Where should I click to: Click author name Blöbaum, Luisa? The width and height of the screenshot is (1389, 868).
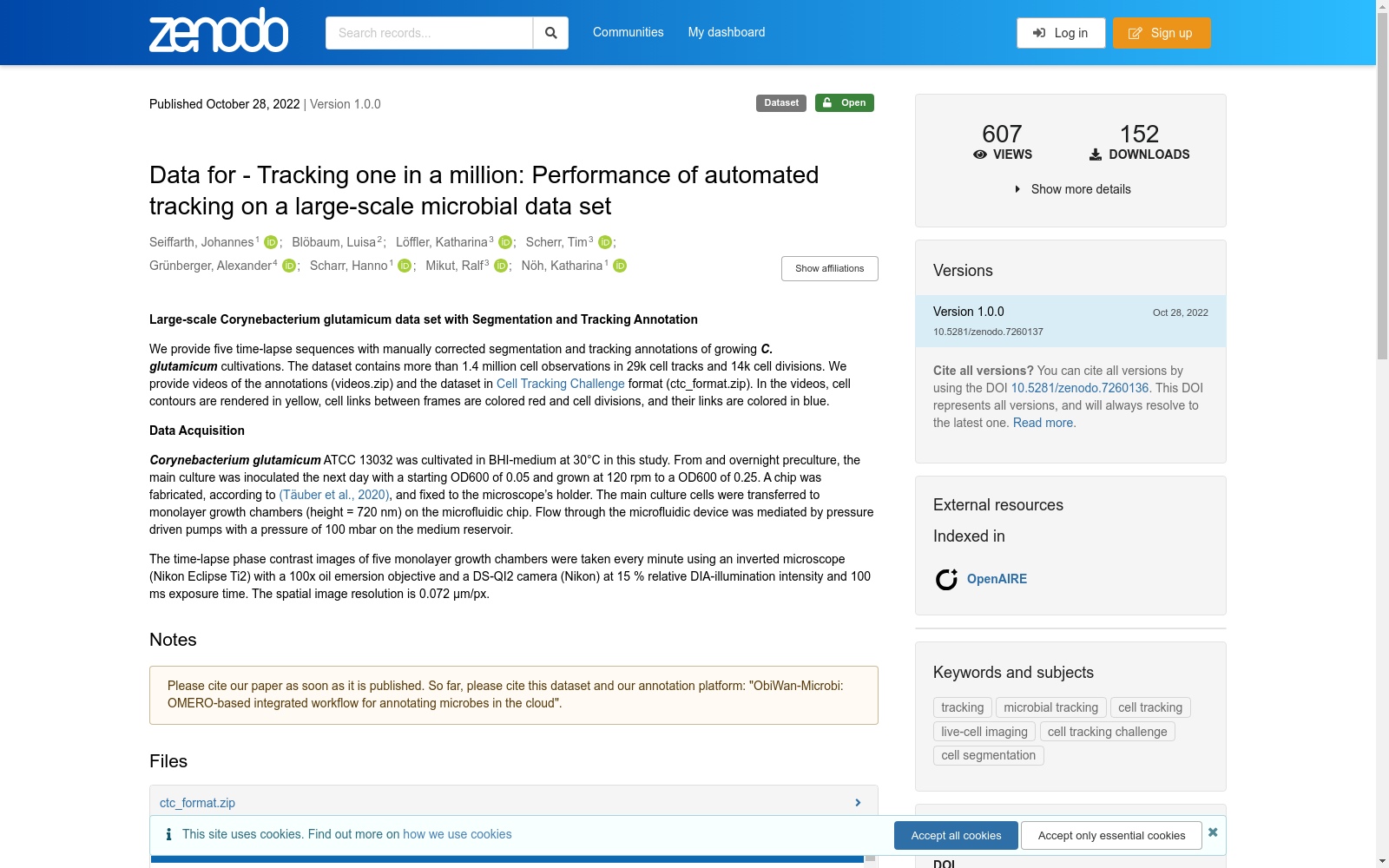pos(334,242)
